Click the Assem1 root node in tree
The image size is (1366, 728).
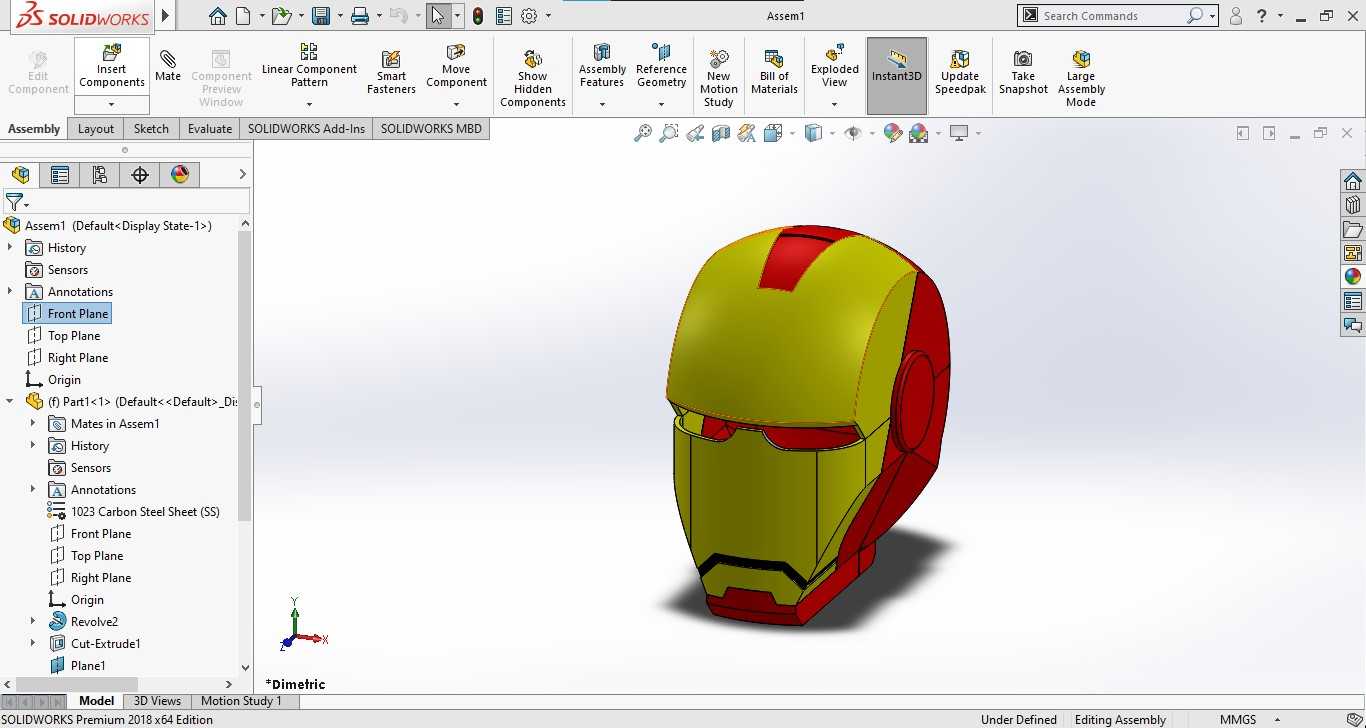(x=118, y=225)
